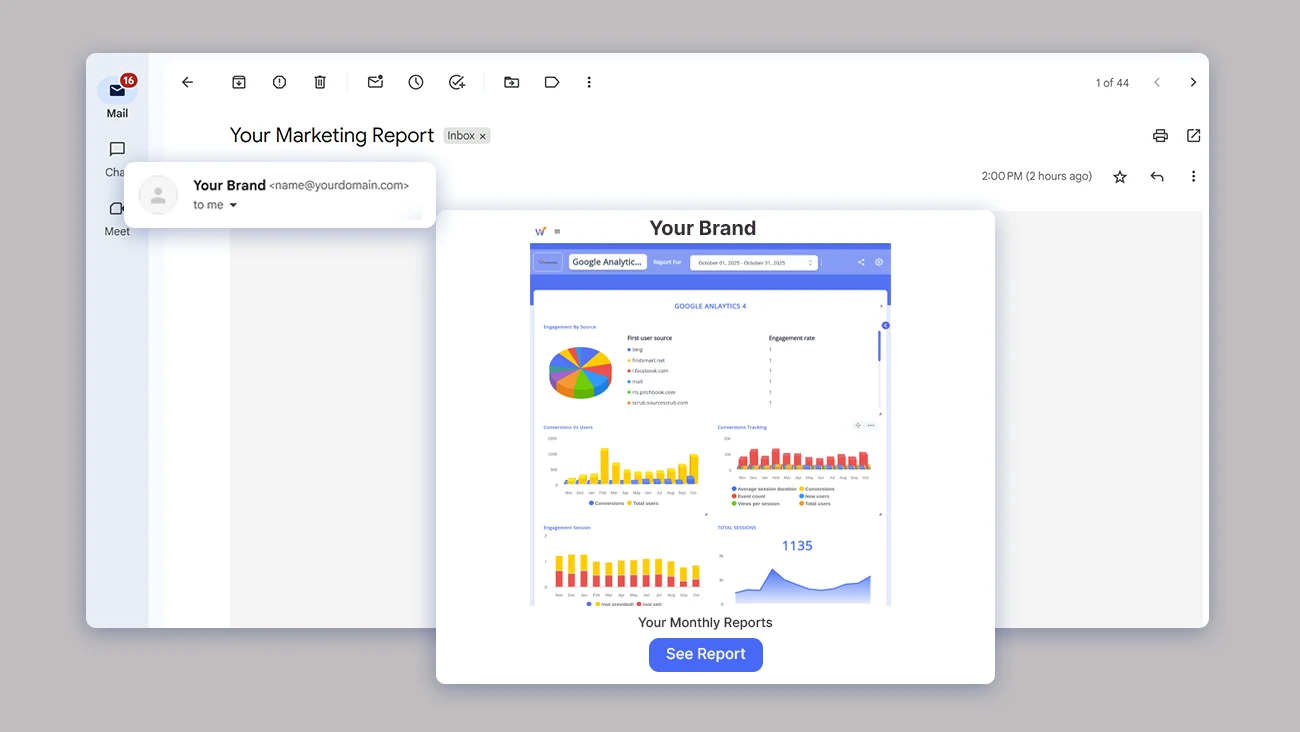Screen dimensions: 1300x732
Task: Go back to the inbox
Action: pyautogui.click(x=187, y=82)
